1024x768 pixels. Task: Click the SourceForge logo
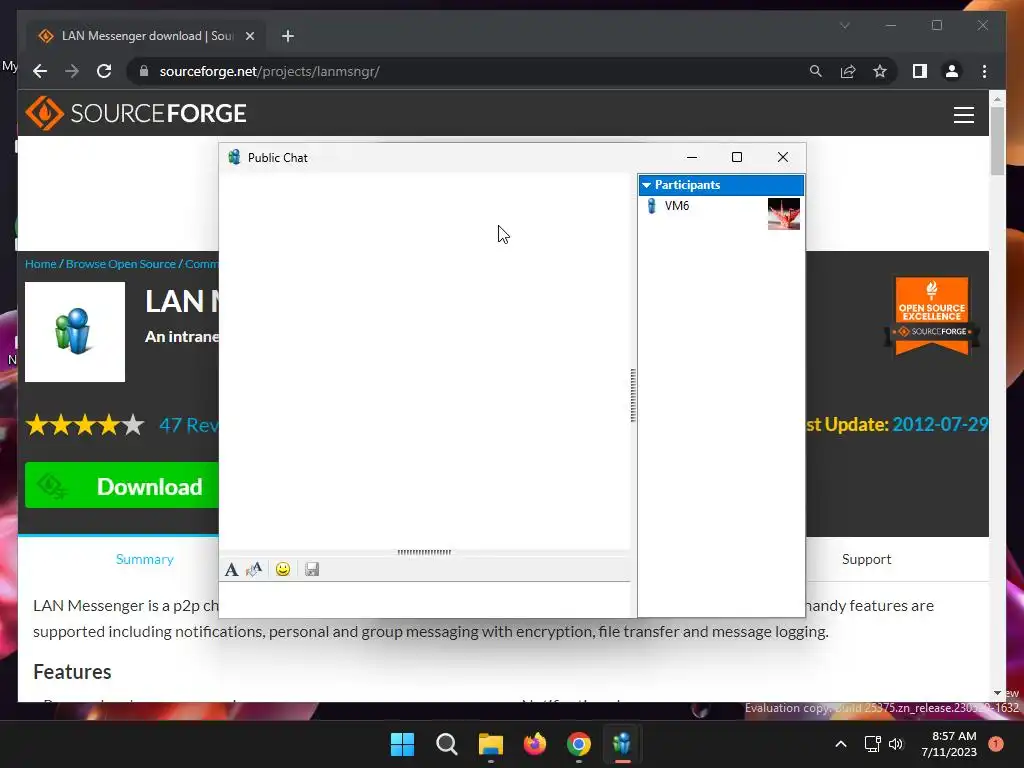tap(136, 113)
